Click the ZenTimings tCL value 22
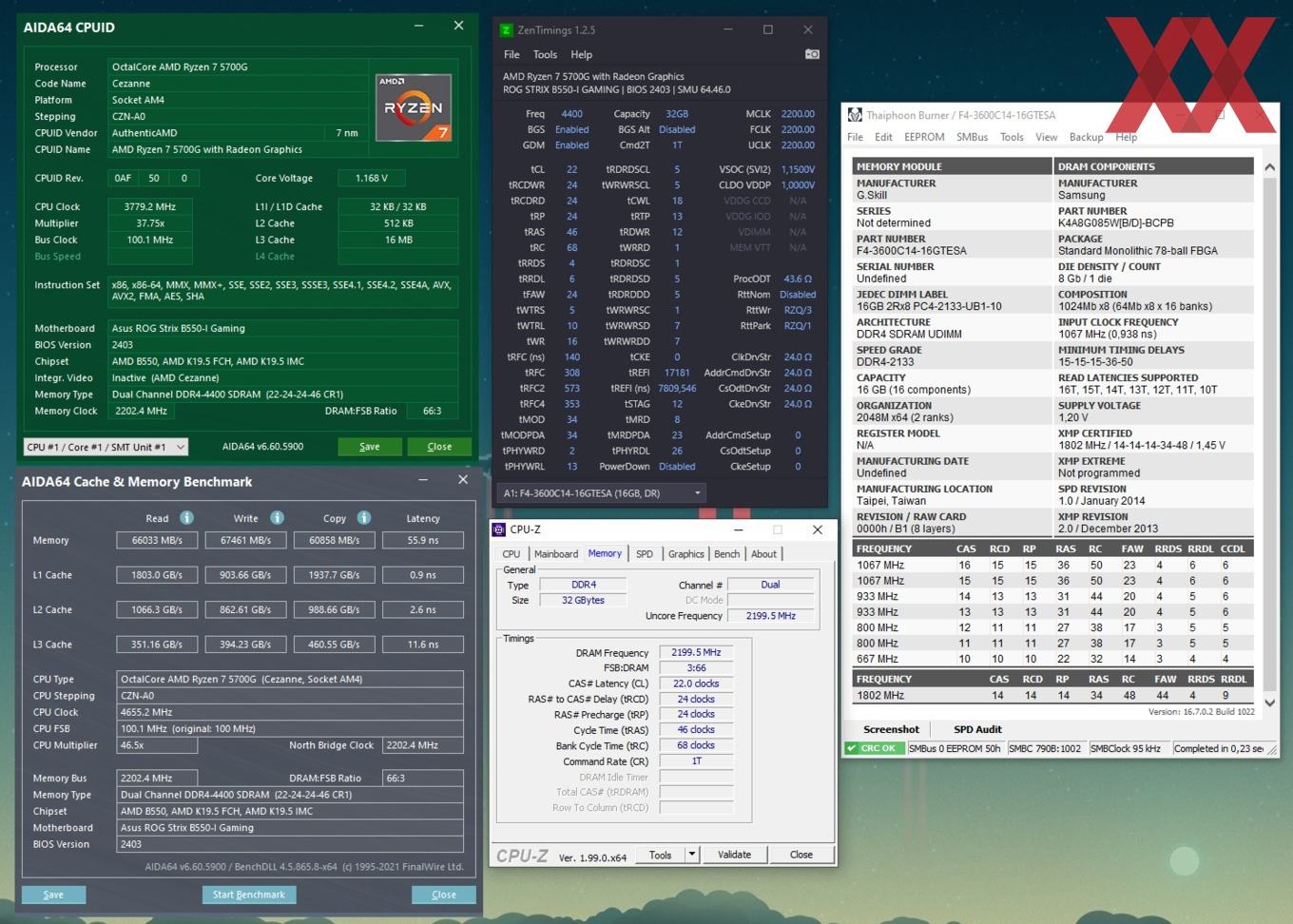Screen dimensions: 1293x924 click(x=572, y=169)
